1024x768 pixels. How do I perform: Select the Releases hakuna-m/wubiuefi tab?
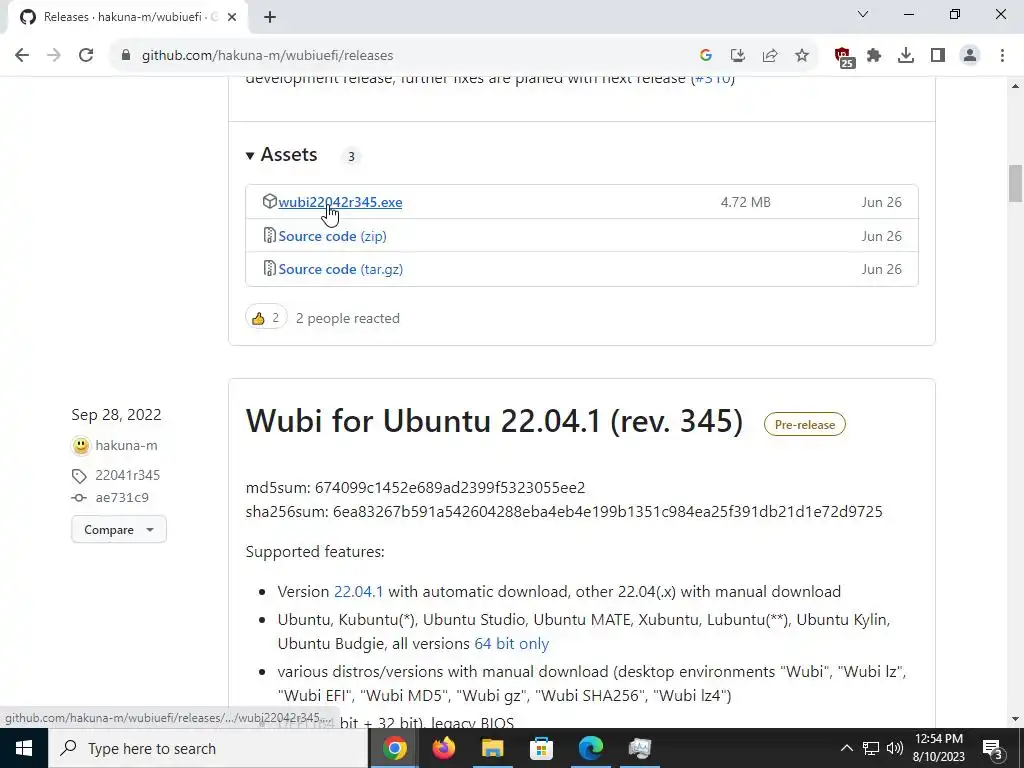click(127, 18)
